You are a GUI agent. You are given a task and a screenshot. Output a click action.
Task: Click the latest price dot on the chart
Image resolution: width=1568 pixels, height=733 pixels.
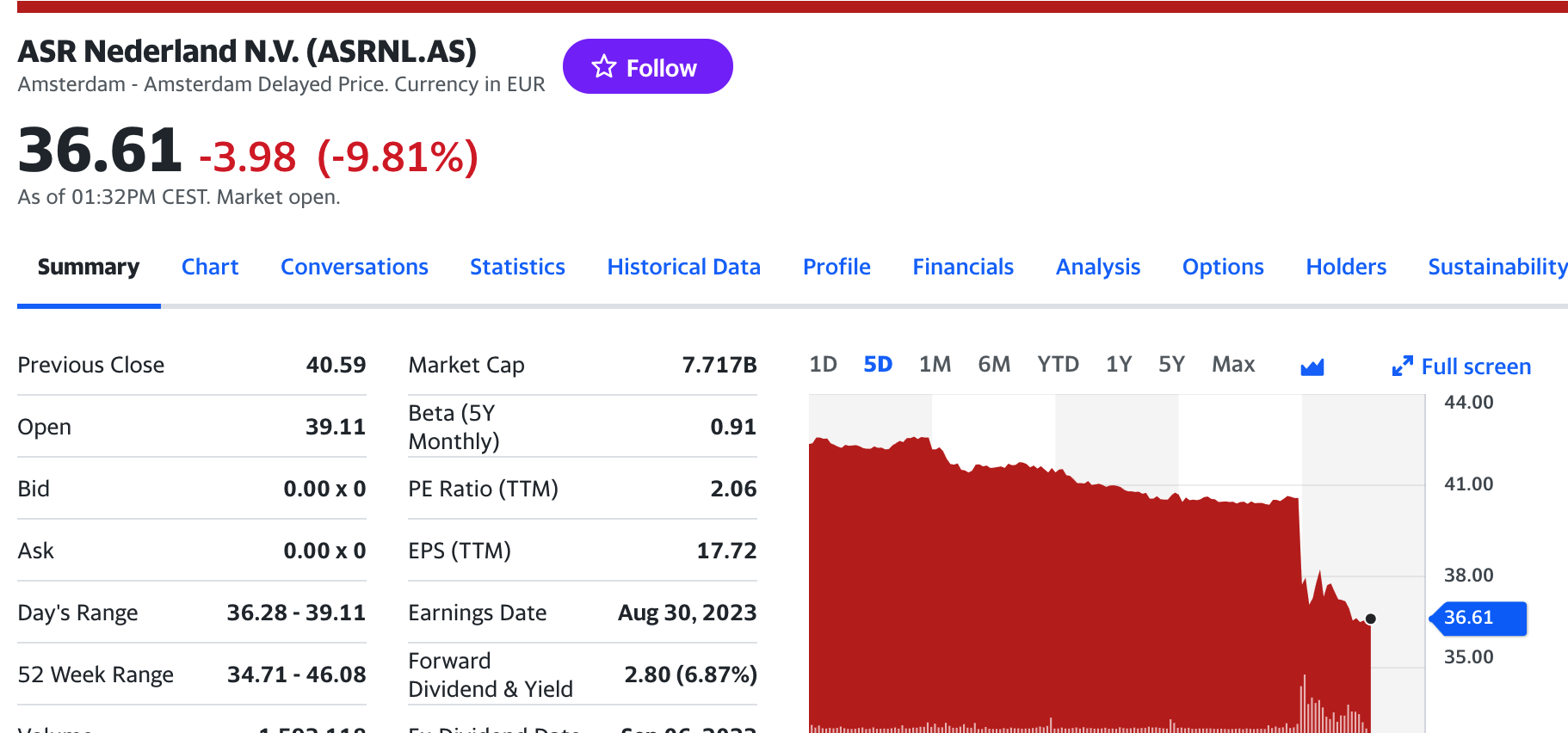pyautogui.click(x=1371, y=619)
